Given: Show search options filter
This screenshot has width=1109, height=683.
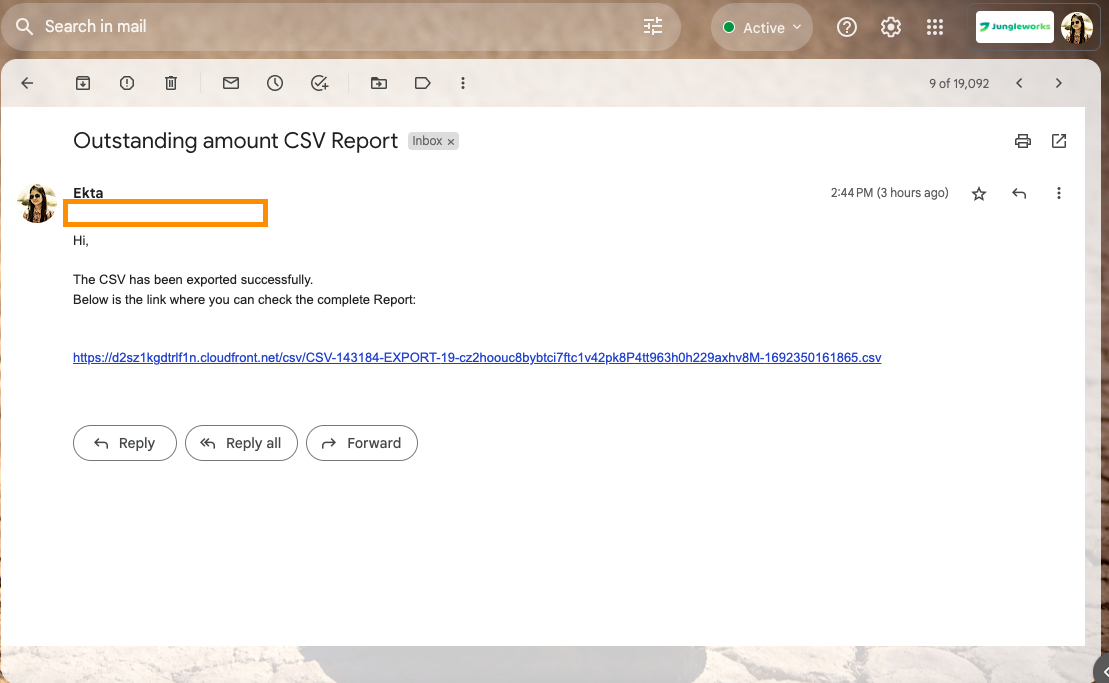Looking at the screenshot, I should click(653, 27).
